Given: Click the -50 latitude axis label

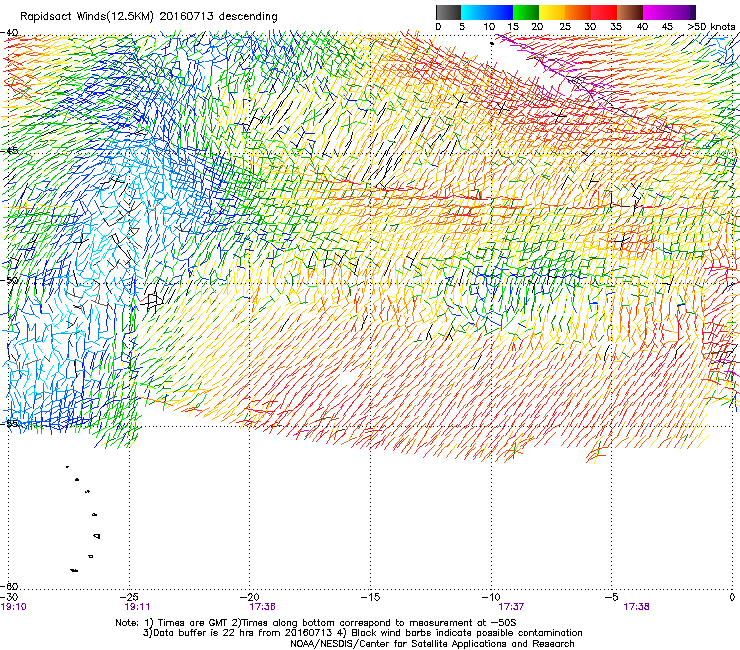Looking at the screenshot, I should [x=9, y=280].
